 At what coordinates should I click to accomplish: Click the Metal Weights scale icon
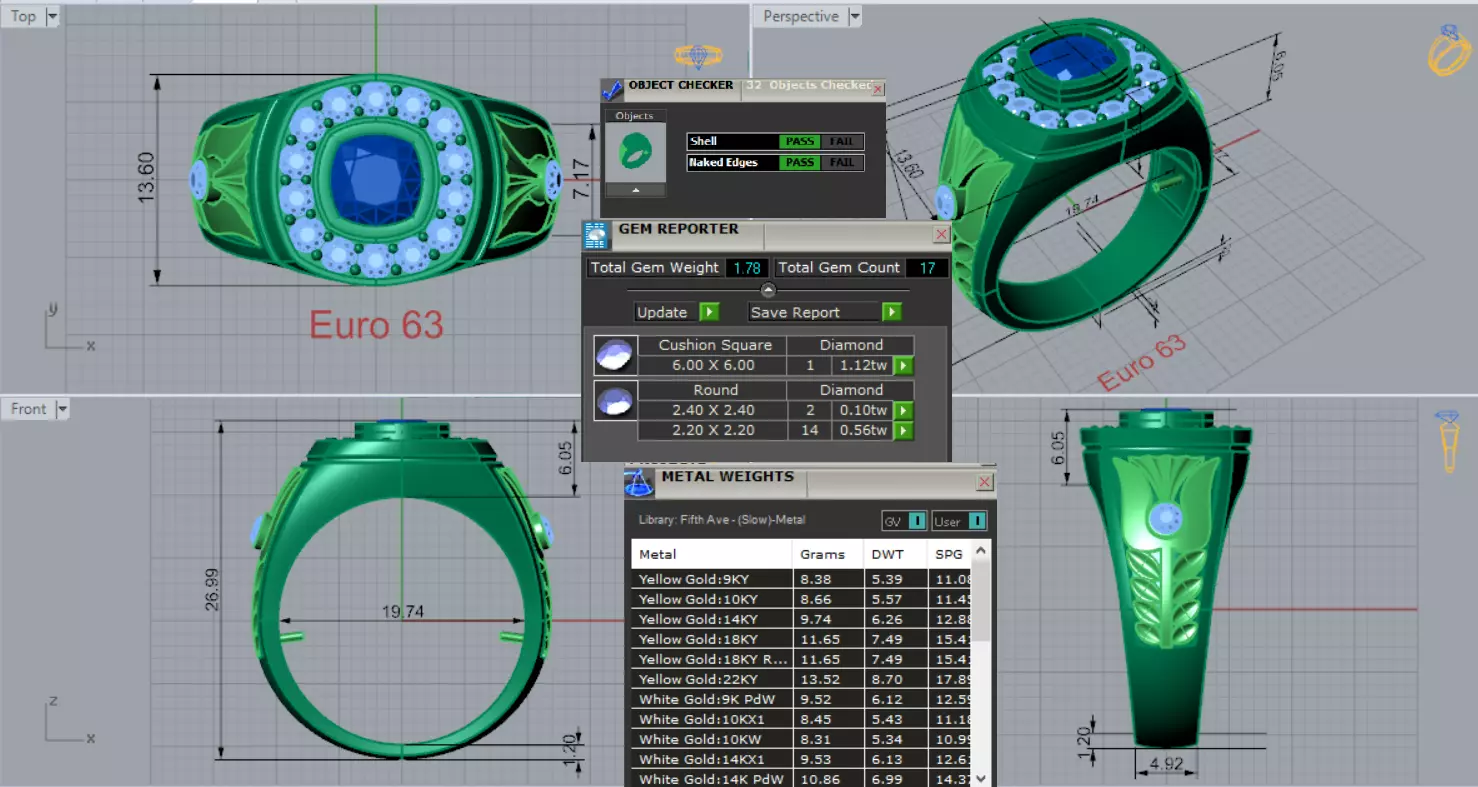(x=639, y=483)
